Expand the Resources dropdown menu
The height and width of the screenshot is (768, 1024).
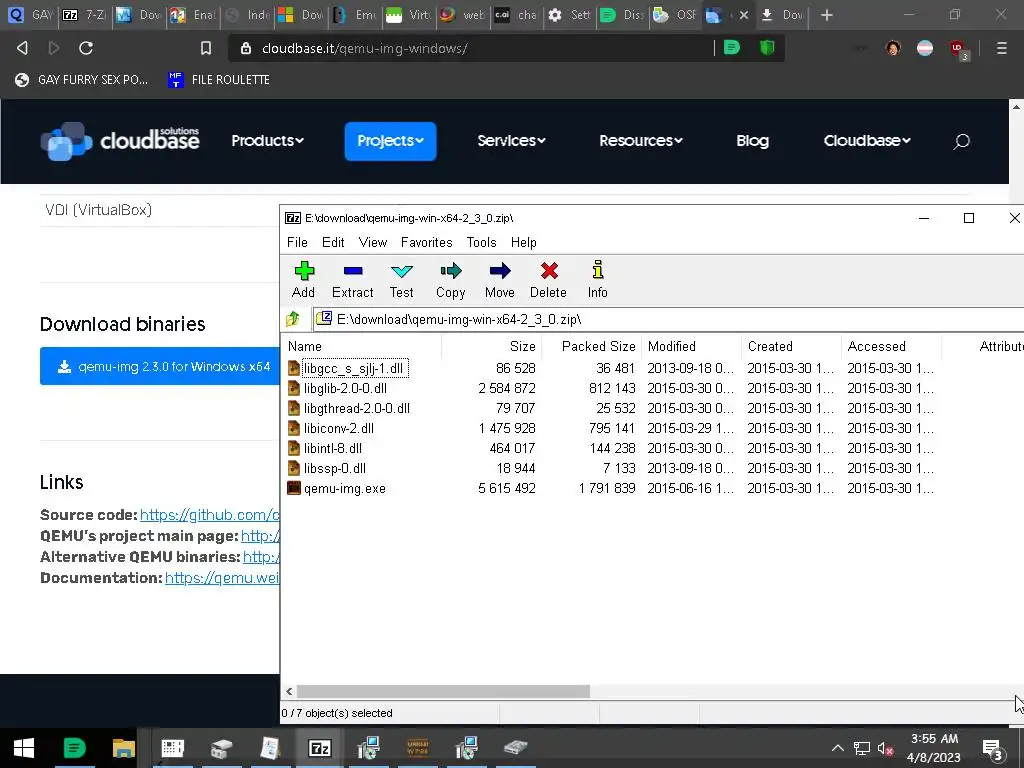[x=641, y=141]
